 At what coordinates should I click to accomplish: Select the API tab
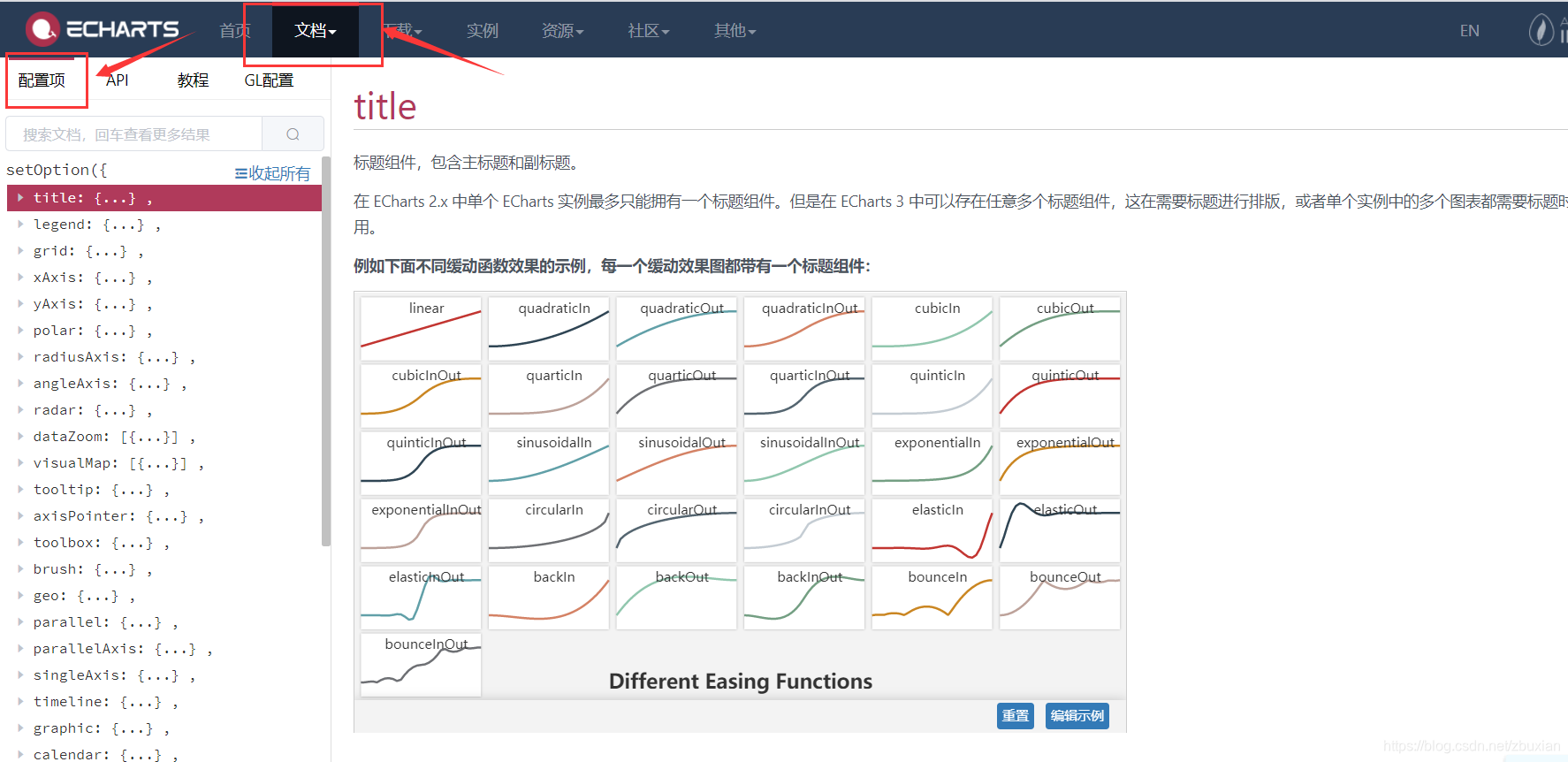[118, 80]
